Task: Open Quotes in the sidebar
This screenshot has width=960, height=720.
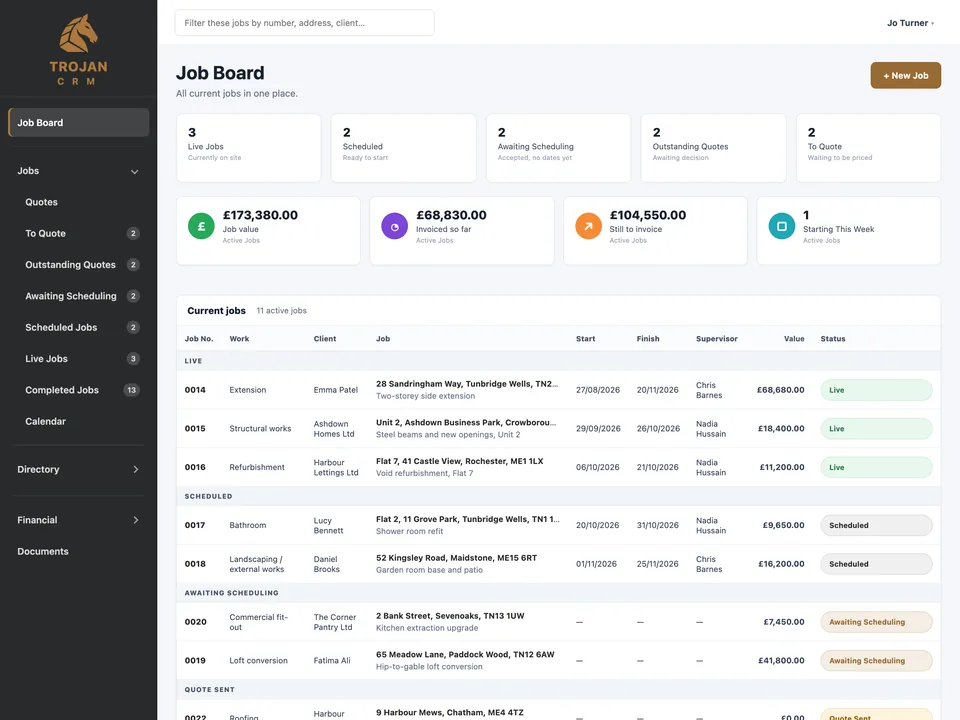Action: coord(41,202)
